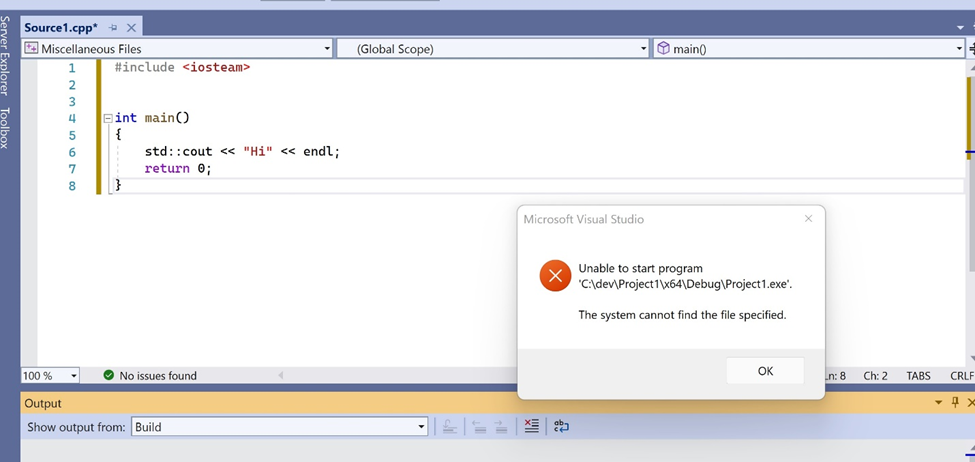Click the return 0; statement
Viewport: 975px width, 462px height.
click(x=178, y=169)
